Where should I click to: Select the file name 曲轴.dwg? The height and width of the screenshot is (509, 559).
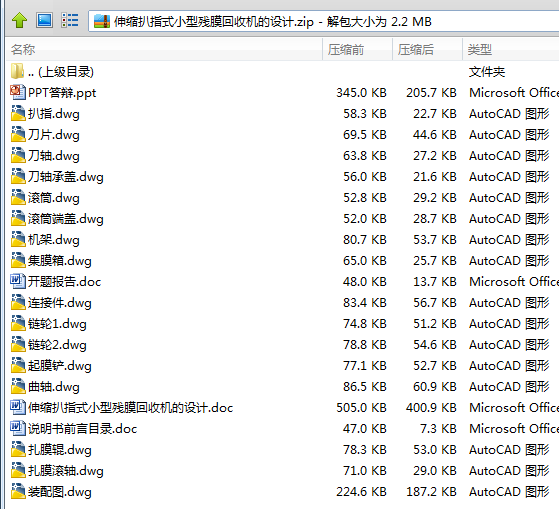(53, 387)
